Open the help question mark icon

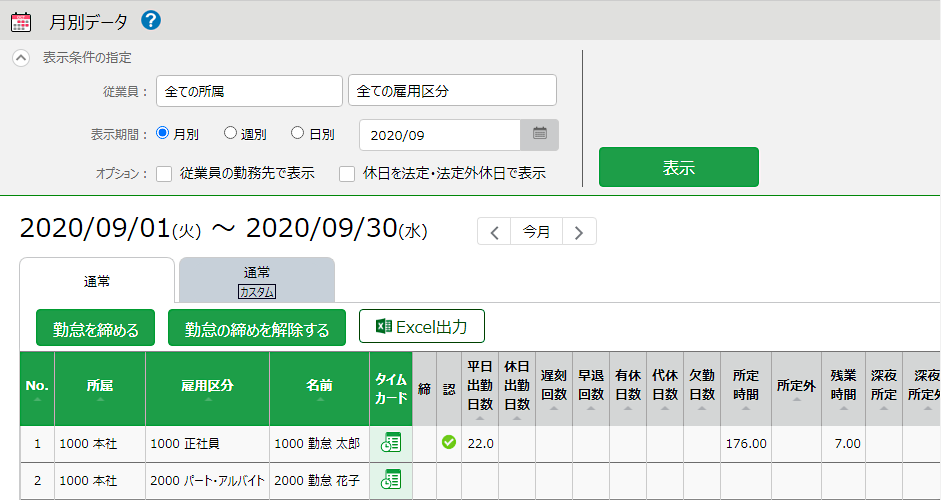coord(151,21)
